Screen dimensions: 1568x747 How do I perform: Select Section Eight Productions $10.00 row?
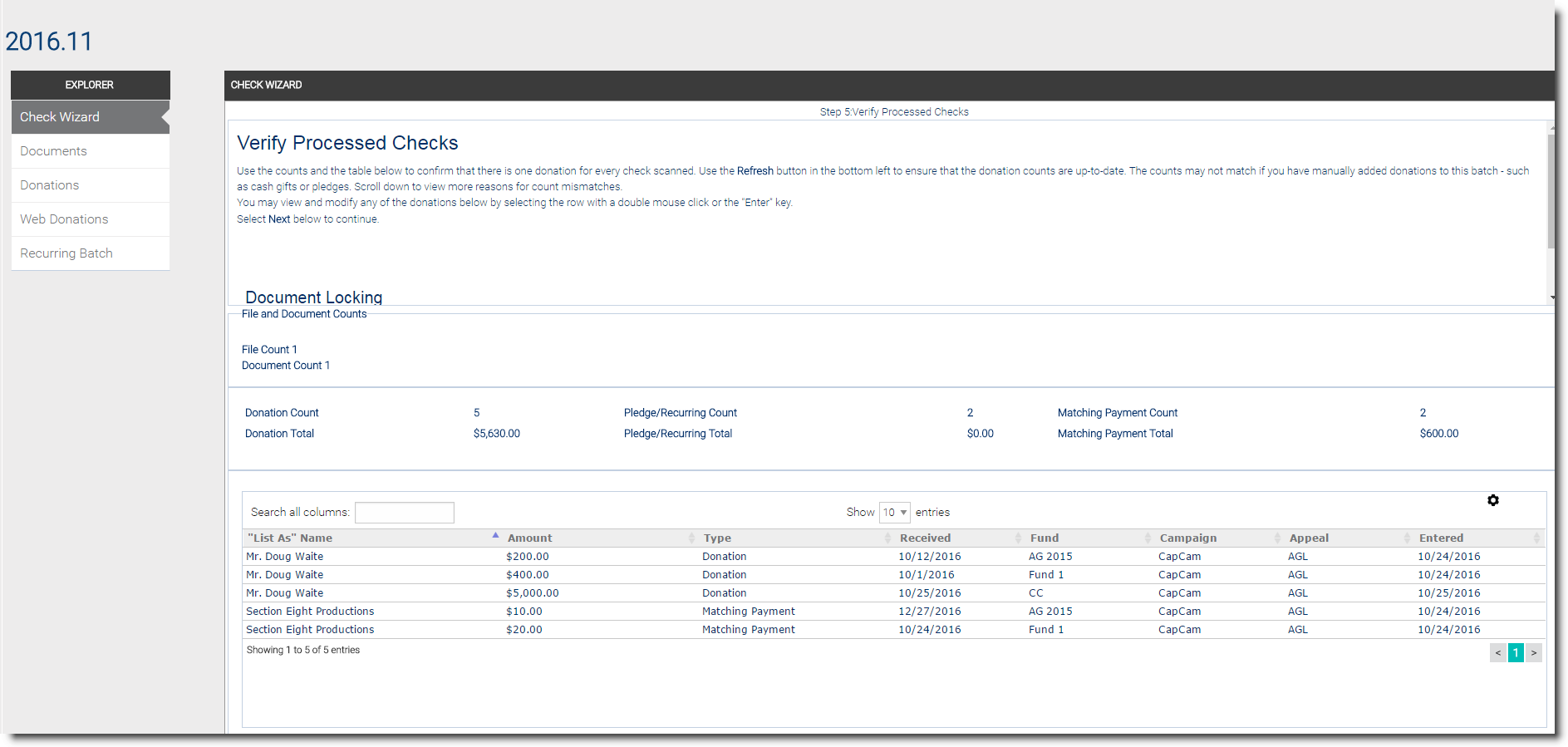click(893, 612)
